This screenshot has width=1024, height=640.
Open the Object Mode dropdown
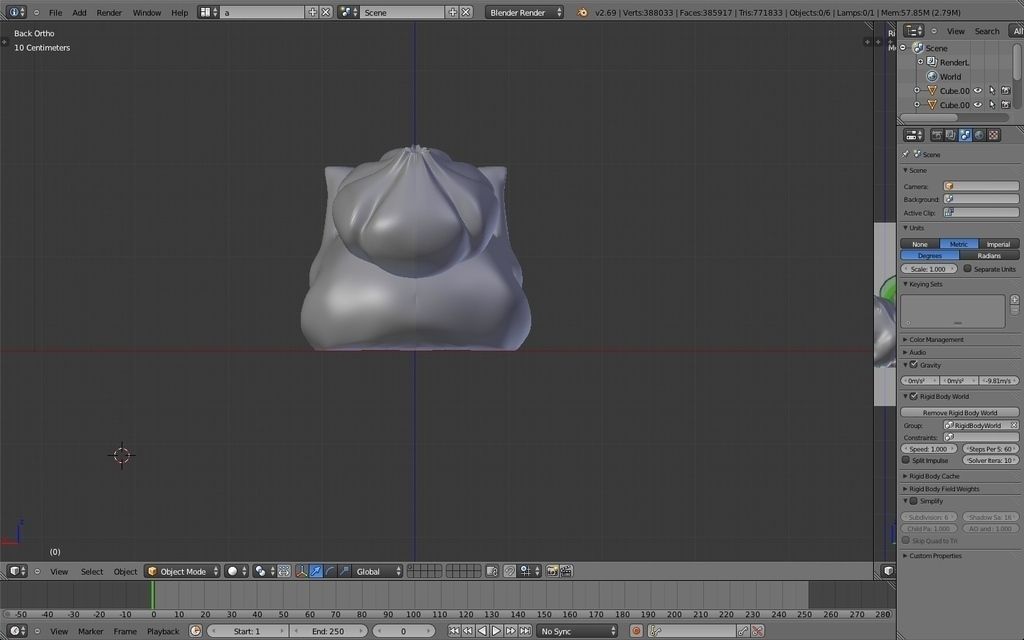[182, 571]
